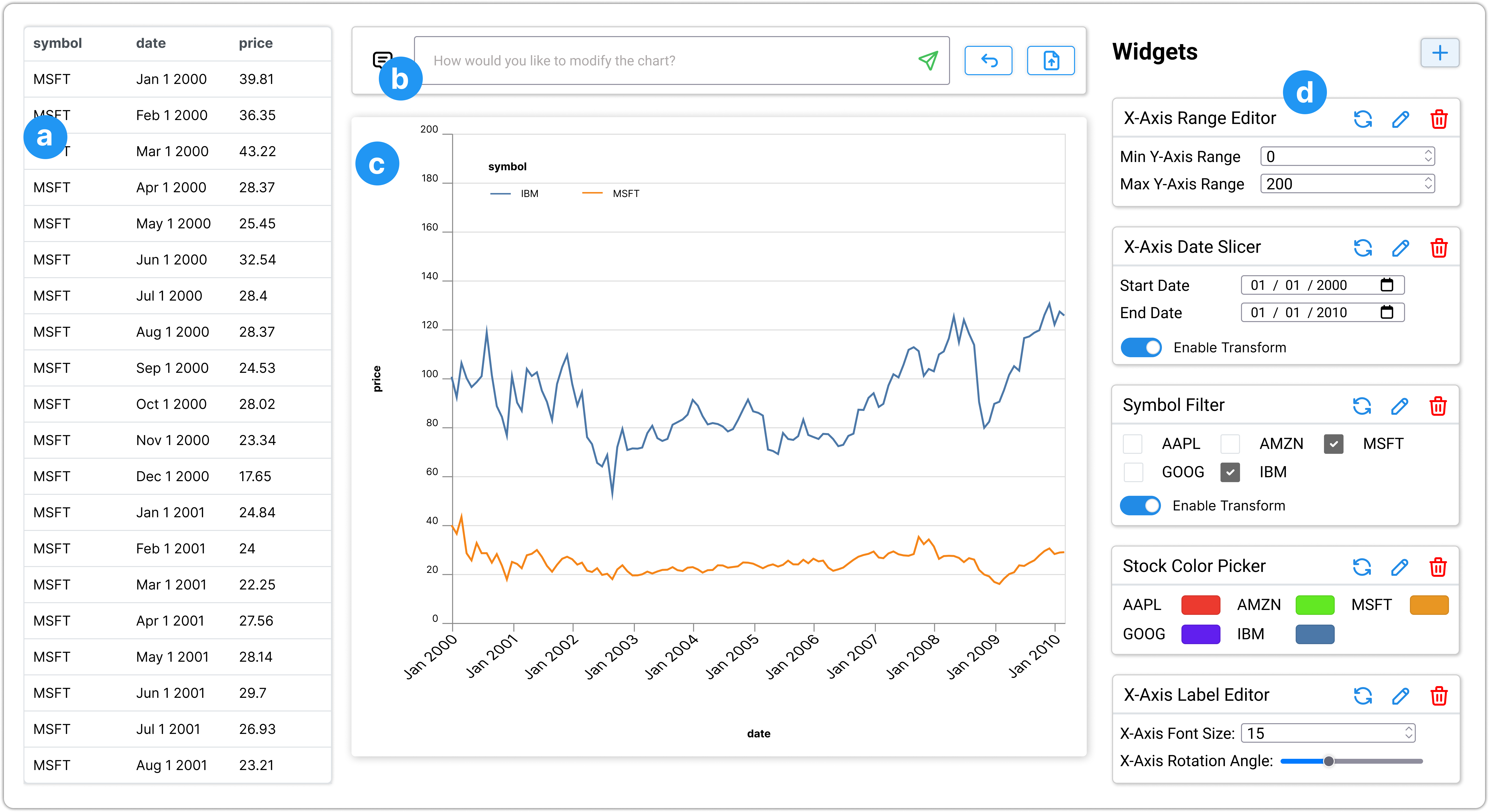Uncheck the MSFT symbol checkbox
This screenshot has width=1489, height=812.
[1334, 444]
